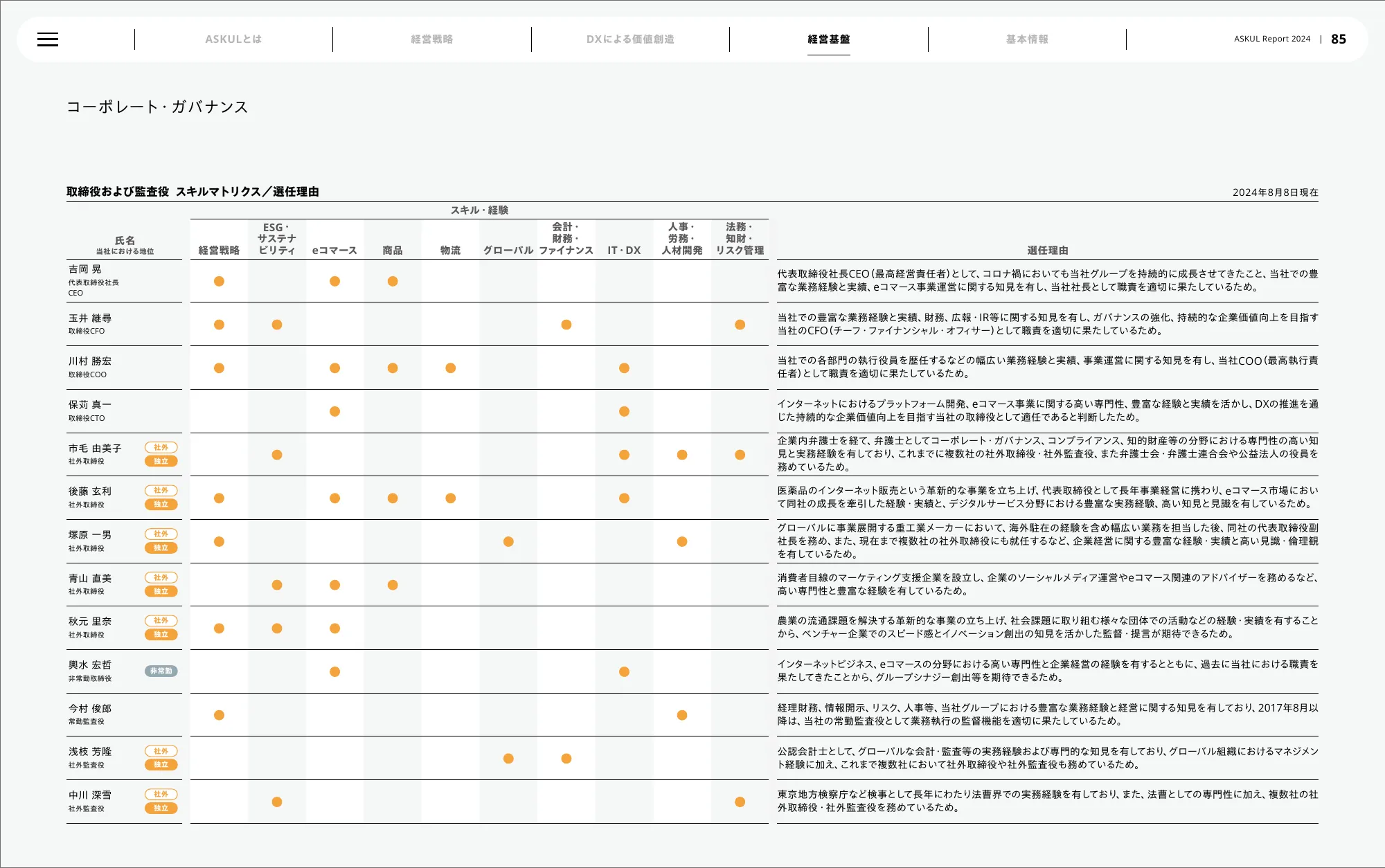Click the page number 85

(1338, 39)
